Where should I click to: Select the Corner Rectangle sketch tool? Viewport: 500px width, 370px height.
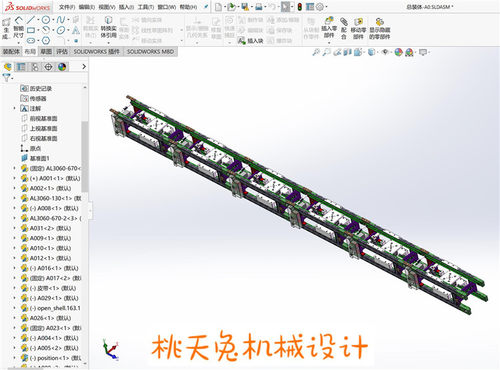pos(31,30)
